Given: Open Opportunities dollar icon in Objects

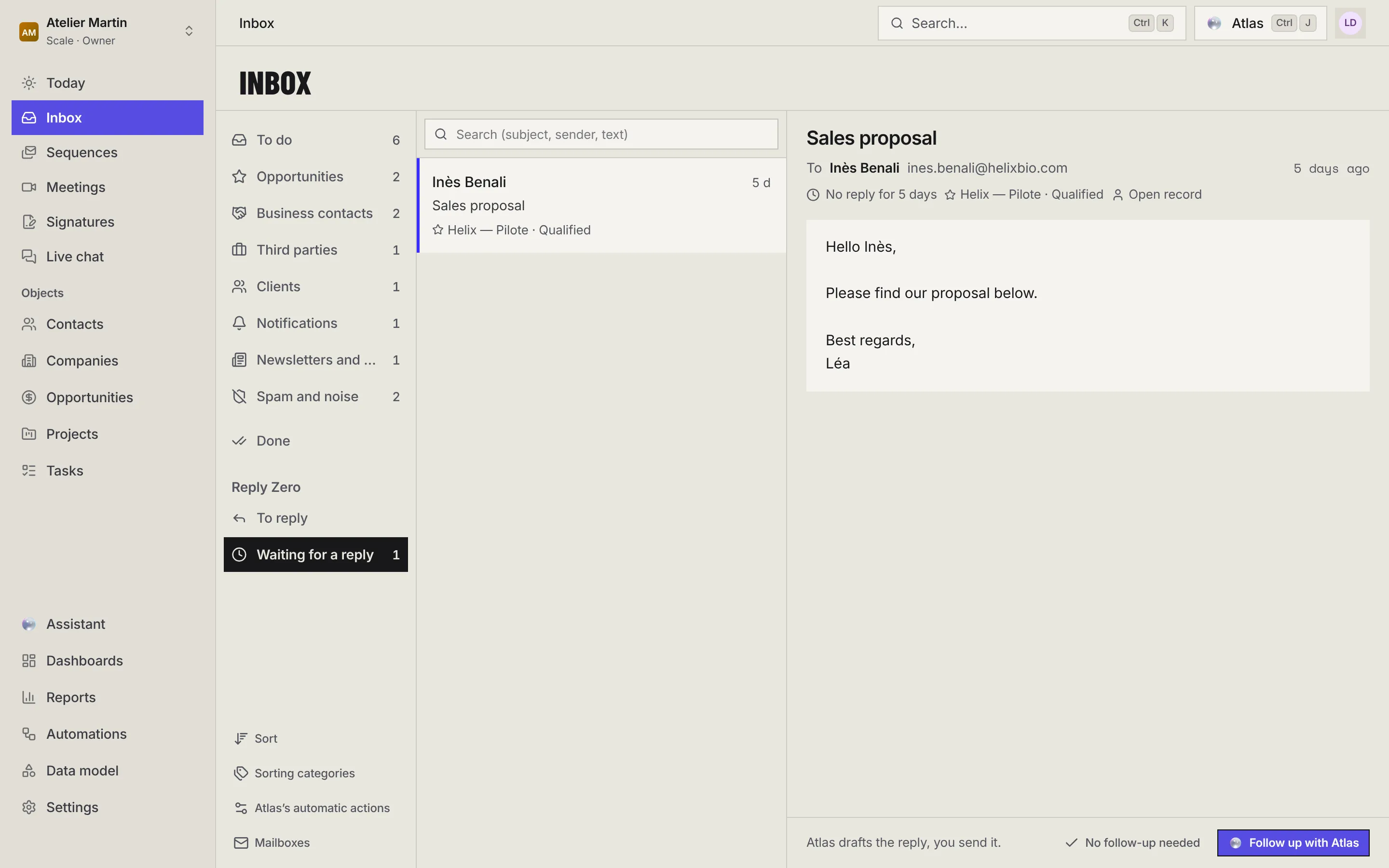Looking at the screenshot, I should tap(29, 397).
